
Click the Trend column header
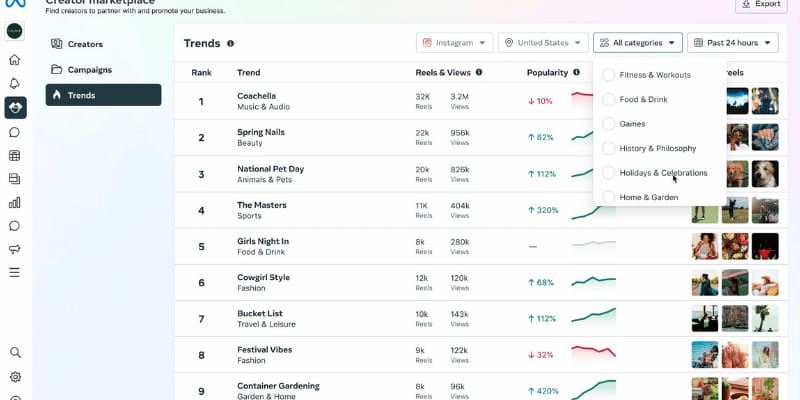click(248, 72)
